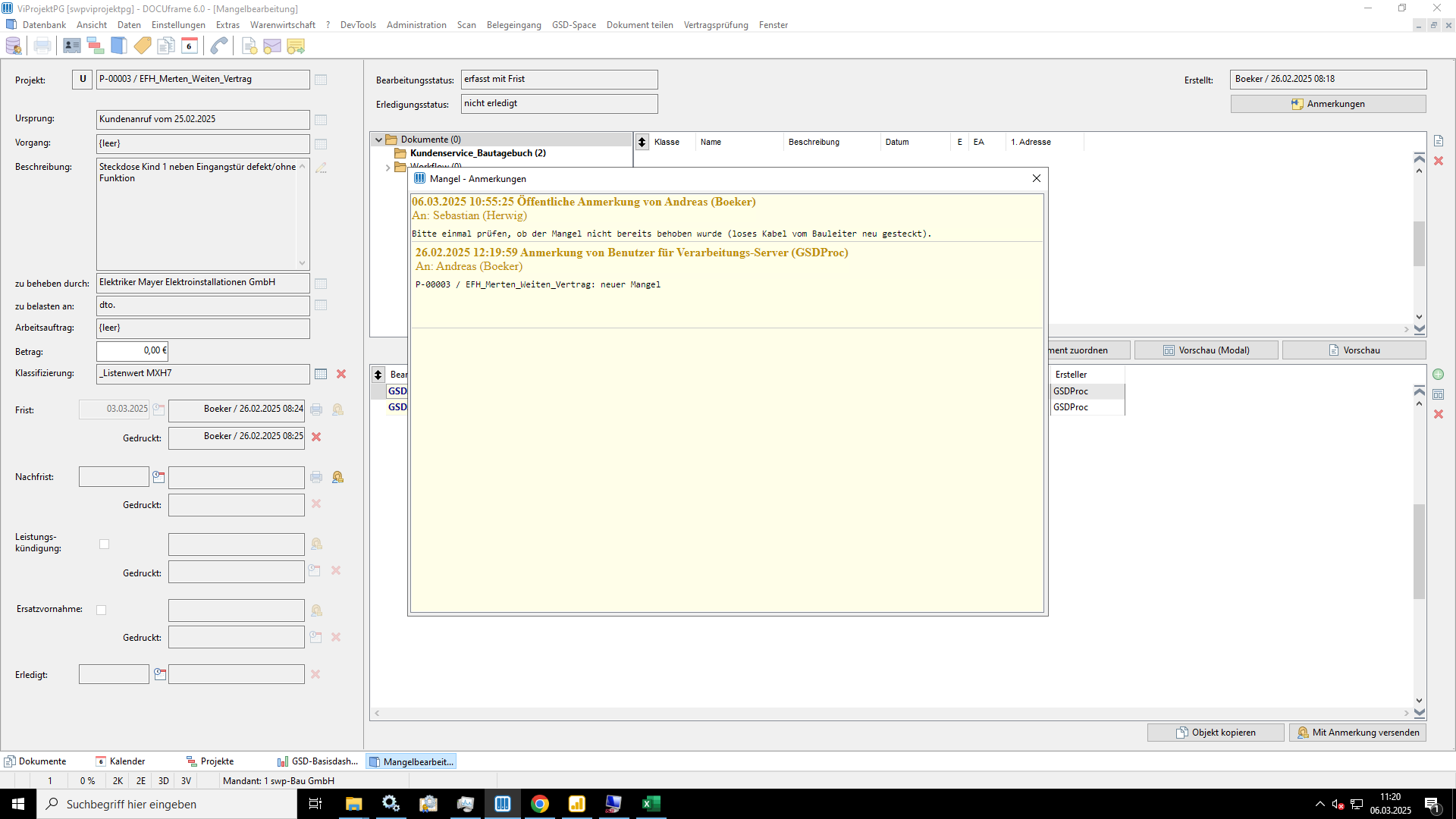Select Kundenservice_Bautagebuch (2) folder
The width and height of the screenshot is (1456, 819).
(x=478, y=153)
